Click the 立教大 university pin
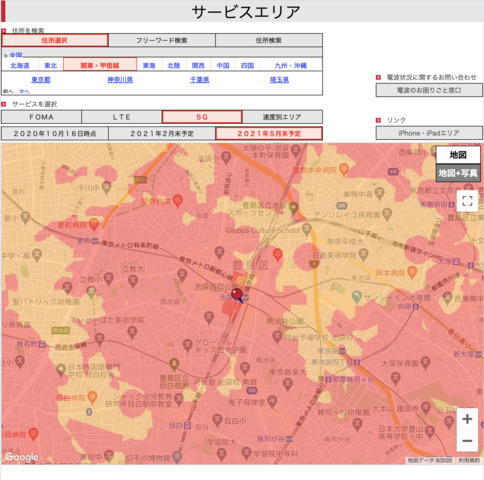The image size is (484, 480). (x=133, y=281)
